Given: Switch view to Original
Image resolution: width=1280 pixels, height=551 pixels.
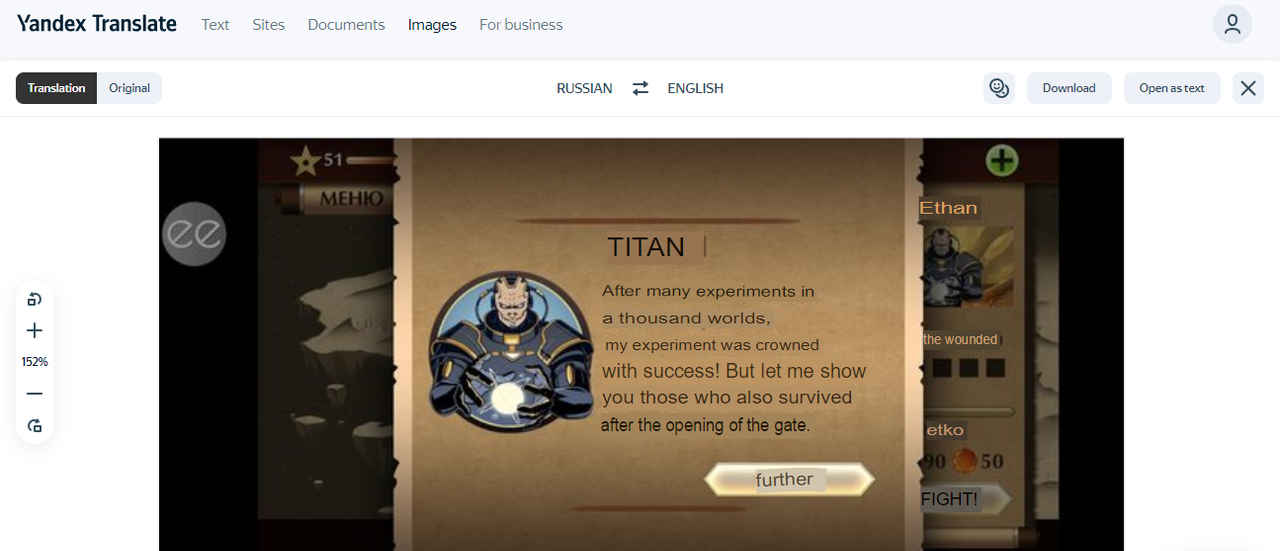Looking at the screenshot, I should pyautogui.click(x=130, y=88).
